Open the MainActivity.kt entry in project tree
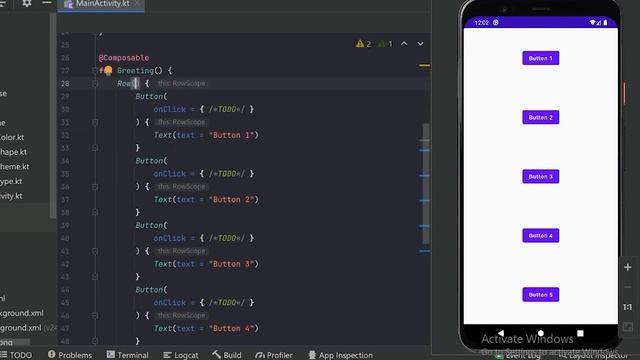The image size is (640, 360). point(11,196)
